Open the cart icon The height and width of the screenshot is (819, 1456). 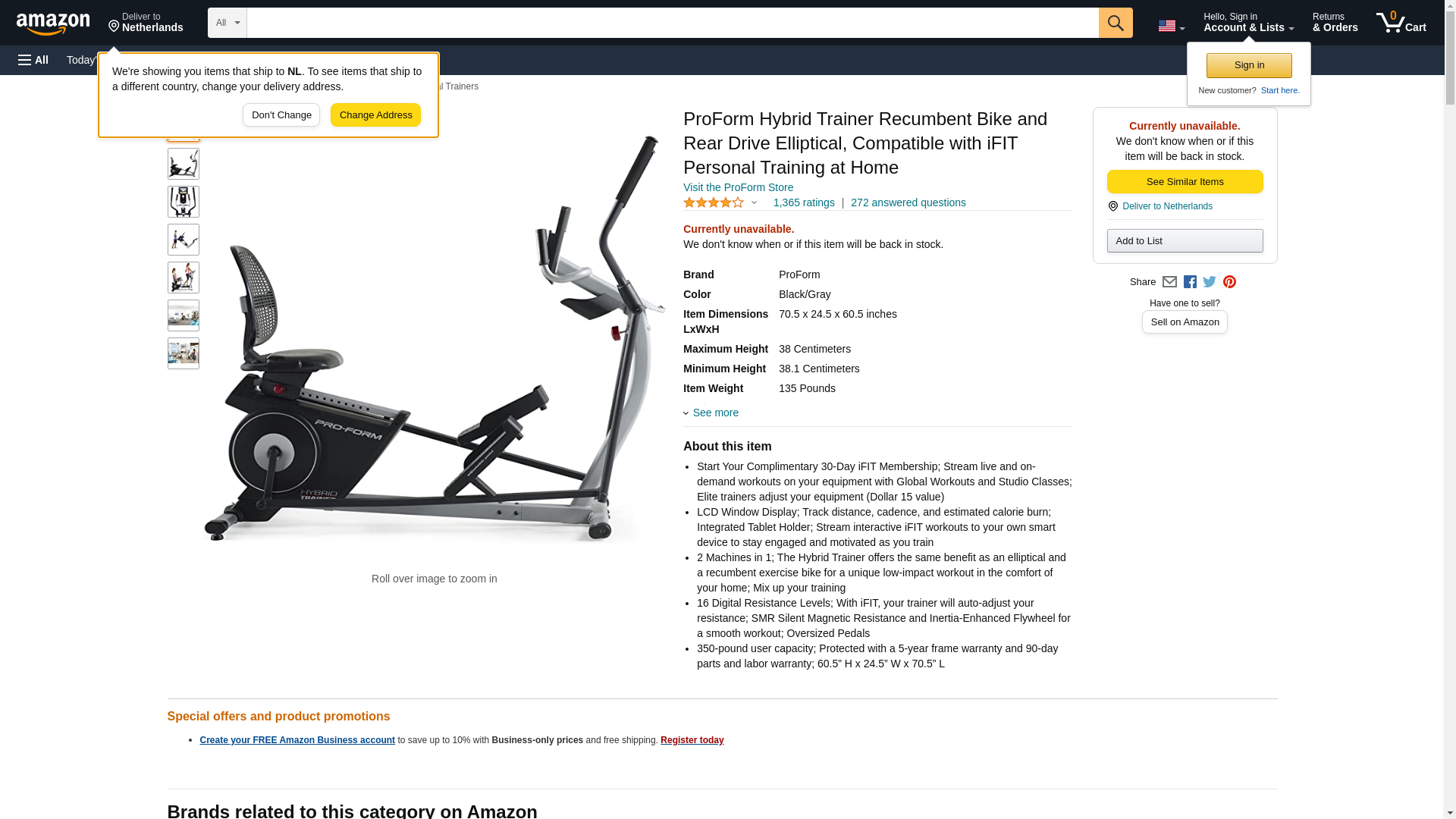tap(1401, 22)
